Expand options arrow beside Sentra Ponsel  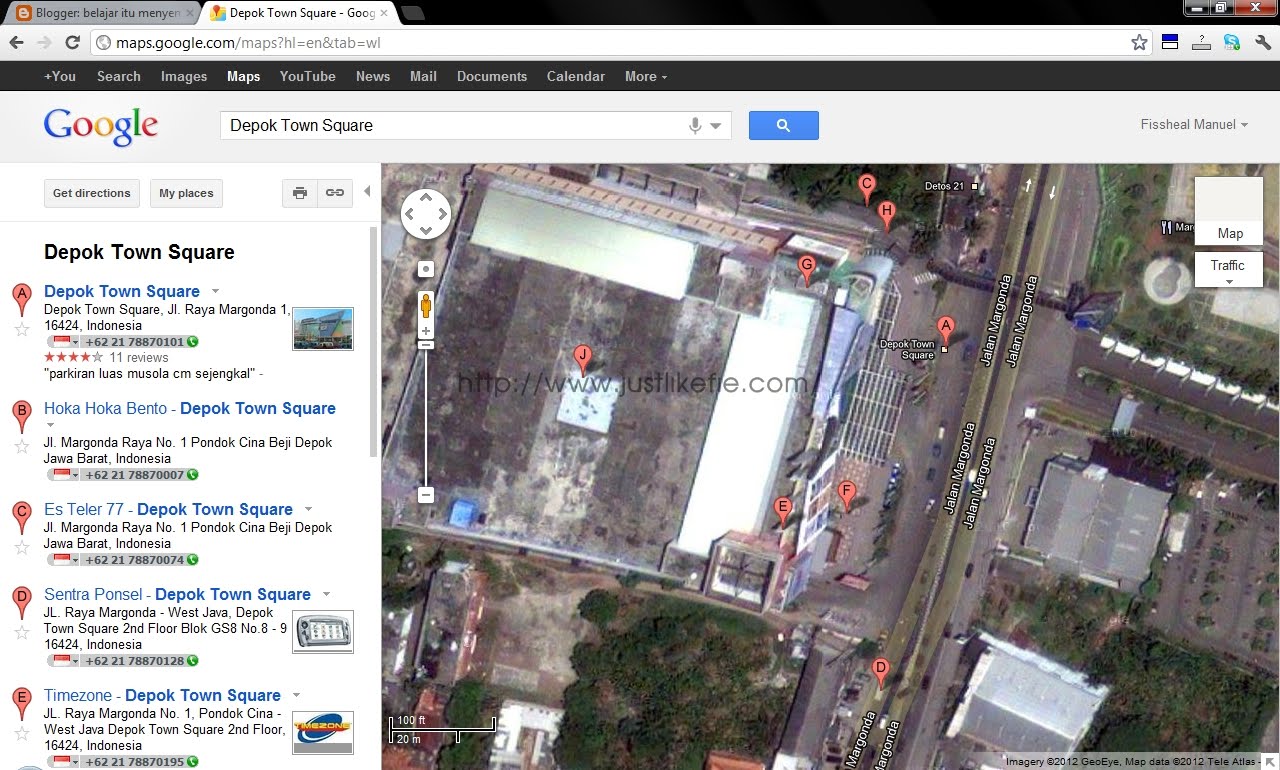pyautogui.click(x=326, y=594)
